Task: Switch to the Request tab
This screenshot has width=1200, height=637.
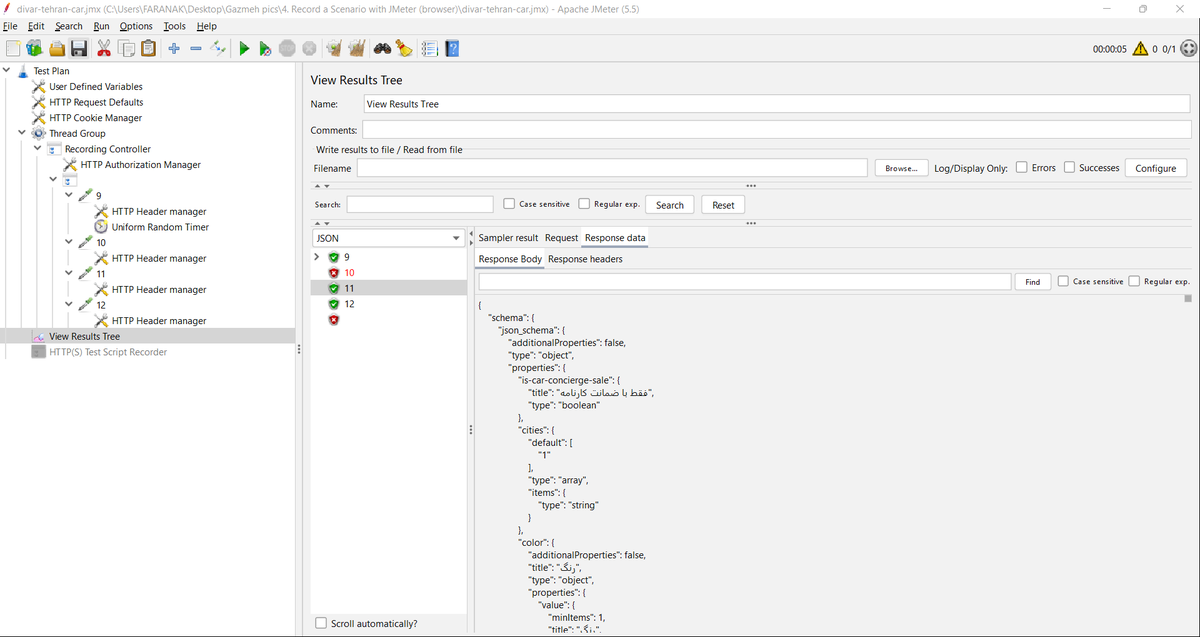Action: click(561, 238)
